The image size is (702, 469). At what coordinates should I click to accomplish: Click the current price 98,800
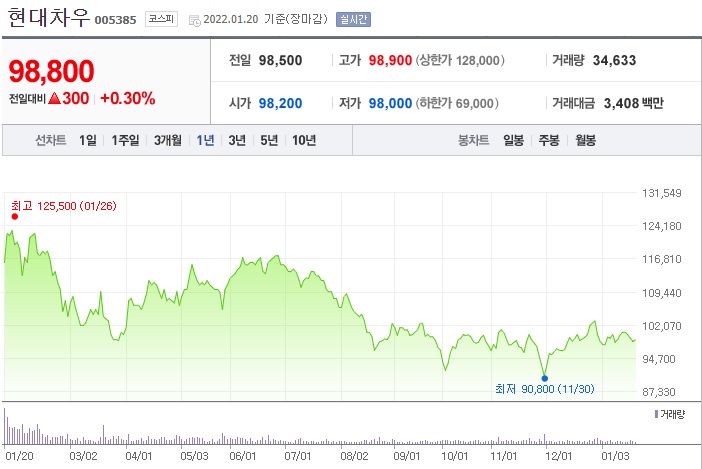51,71
